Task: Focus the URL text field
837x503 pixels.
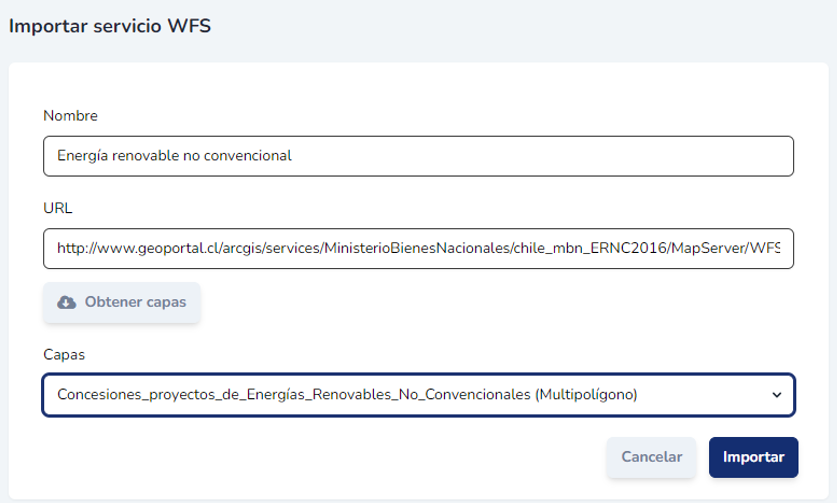Action: tap(418, 248)
